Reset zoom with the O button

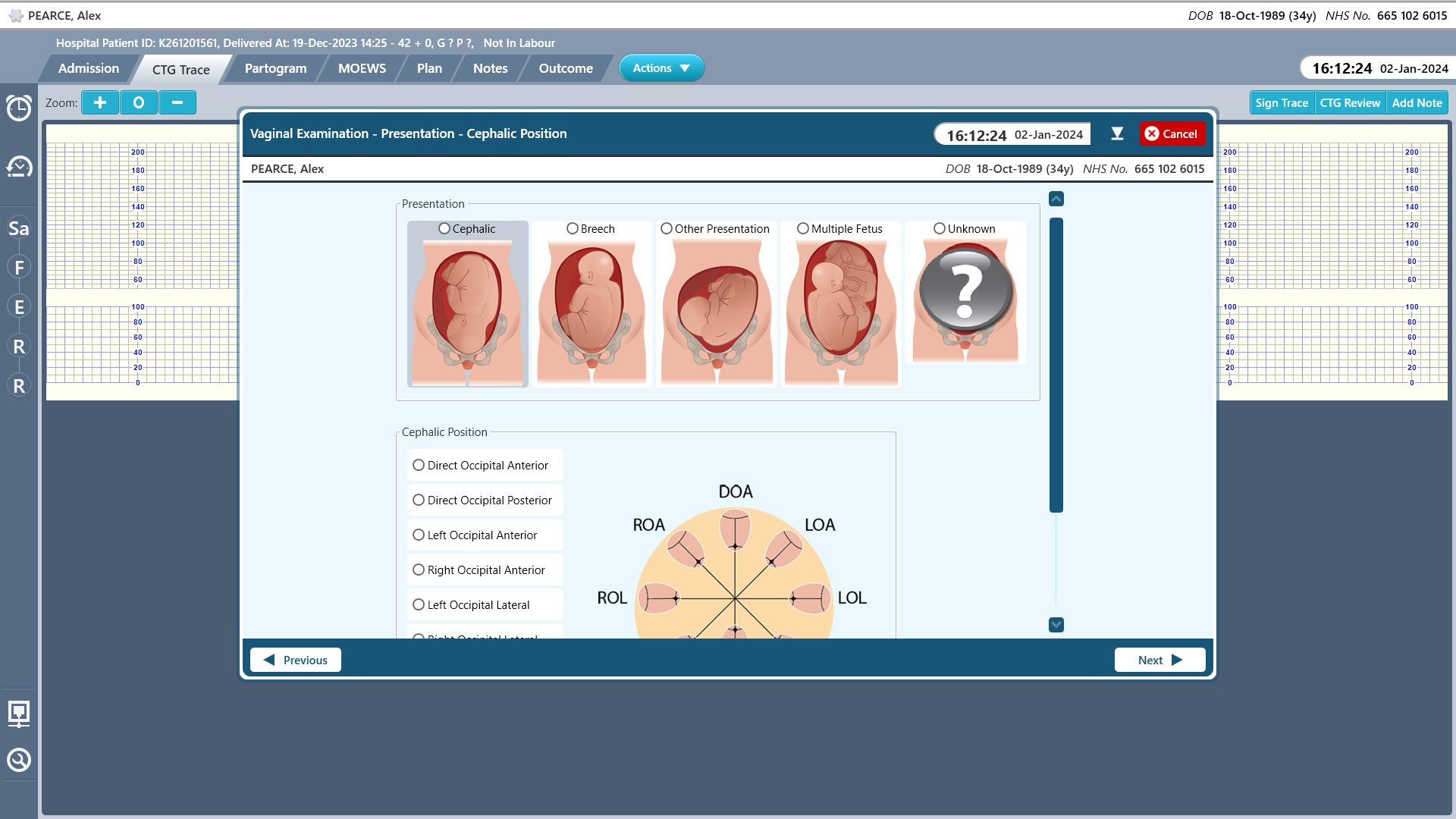coord(139,102)
